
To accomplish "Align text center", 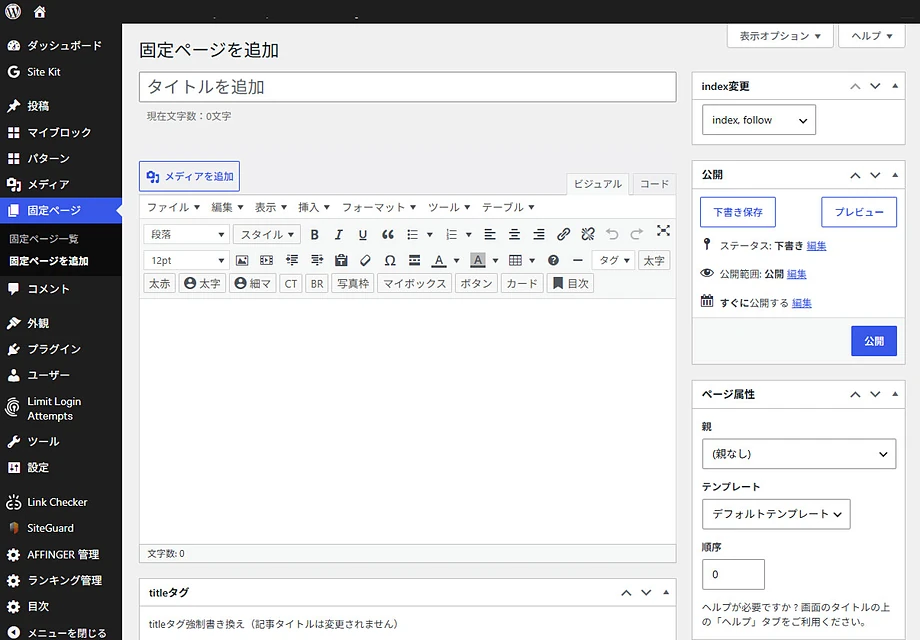I will (x=515, y=235).
